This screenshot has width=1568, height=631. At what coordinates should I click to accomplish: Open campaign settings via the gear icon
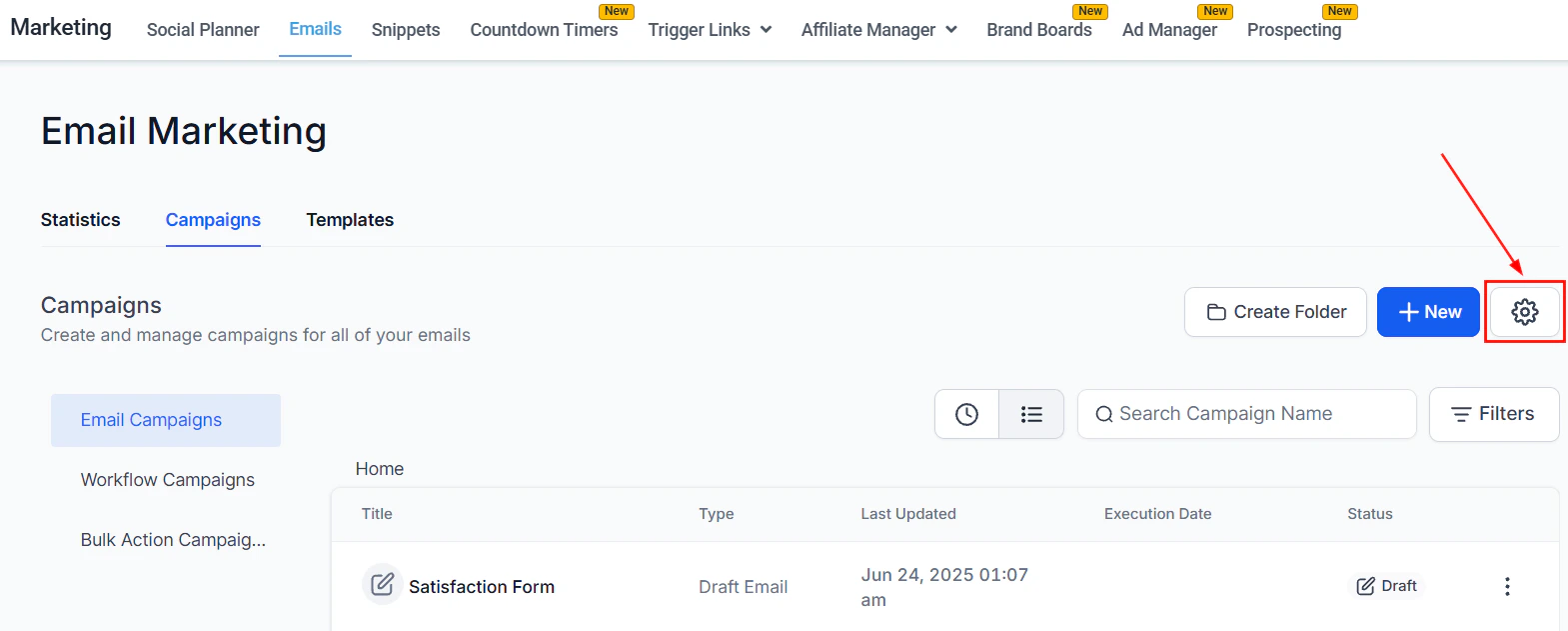(x=1524, y=311)
